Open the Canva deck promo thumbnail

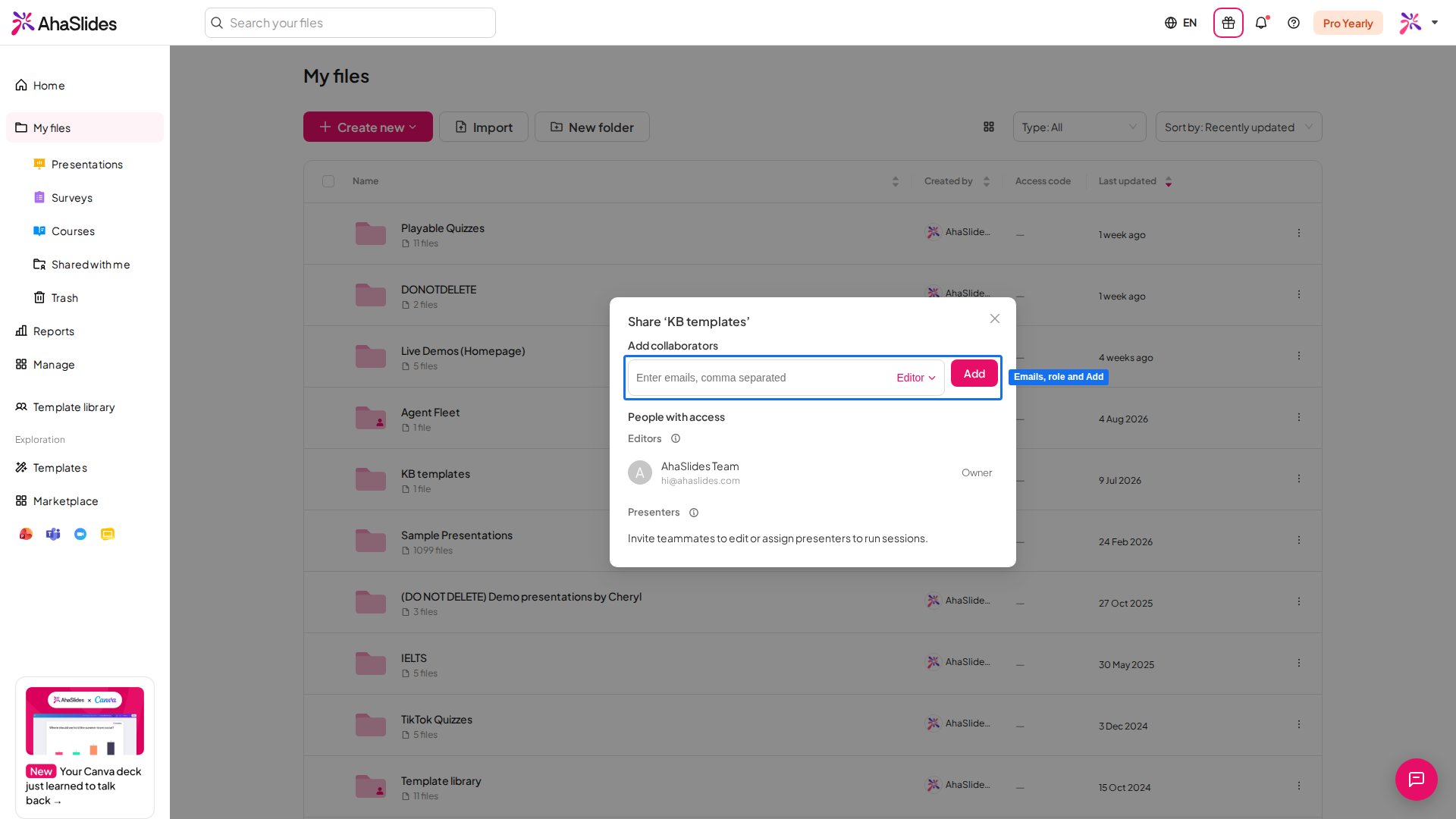pyautogui.click(x=85, y=720)
